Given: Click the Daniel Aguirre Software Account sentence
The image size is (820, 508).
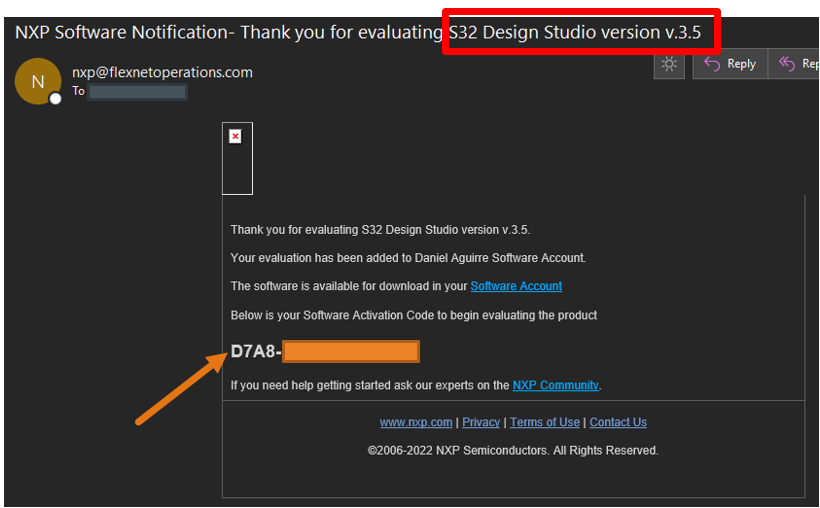Looking at the screenshot, I should click(x=408, y=258).
